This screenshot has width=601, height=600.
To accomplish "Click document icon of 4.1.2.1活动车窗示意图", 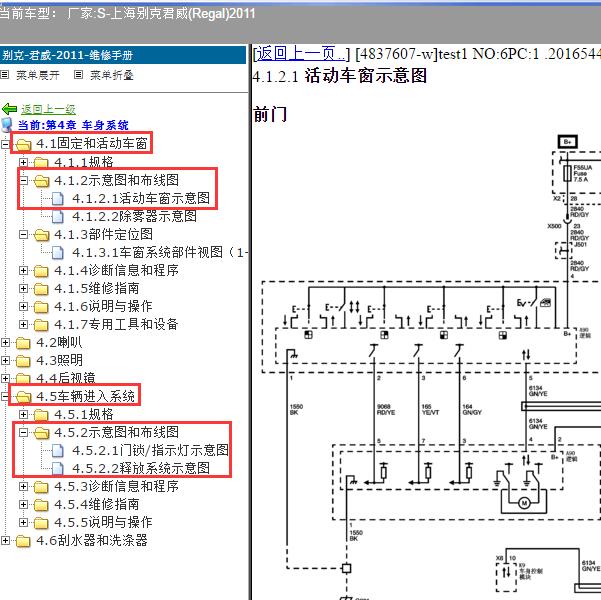I will click(57, 199).
